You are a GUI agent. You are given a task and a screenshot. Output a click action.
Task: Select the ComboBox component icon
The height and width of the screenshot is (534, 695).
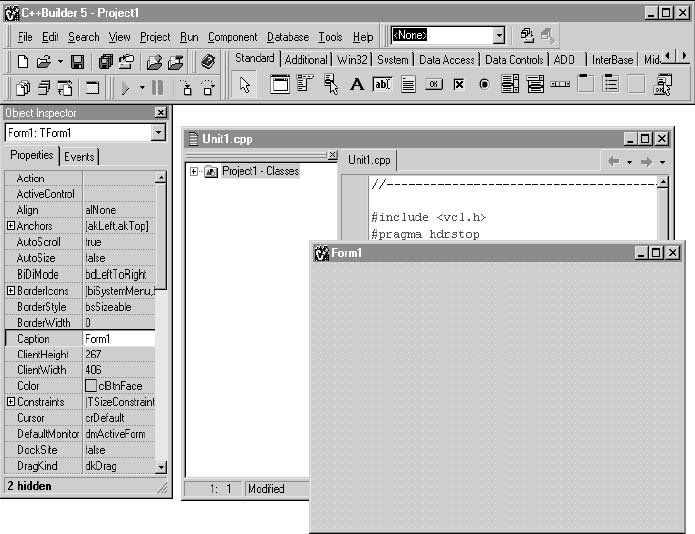(535, 84)
